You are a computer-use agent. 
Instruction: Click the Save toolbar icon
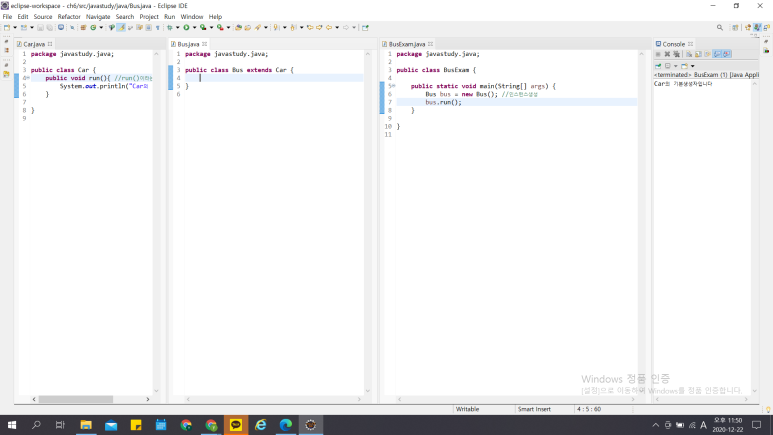coord(40,28)
